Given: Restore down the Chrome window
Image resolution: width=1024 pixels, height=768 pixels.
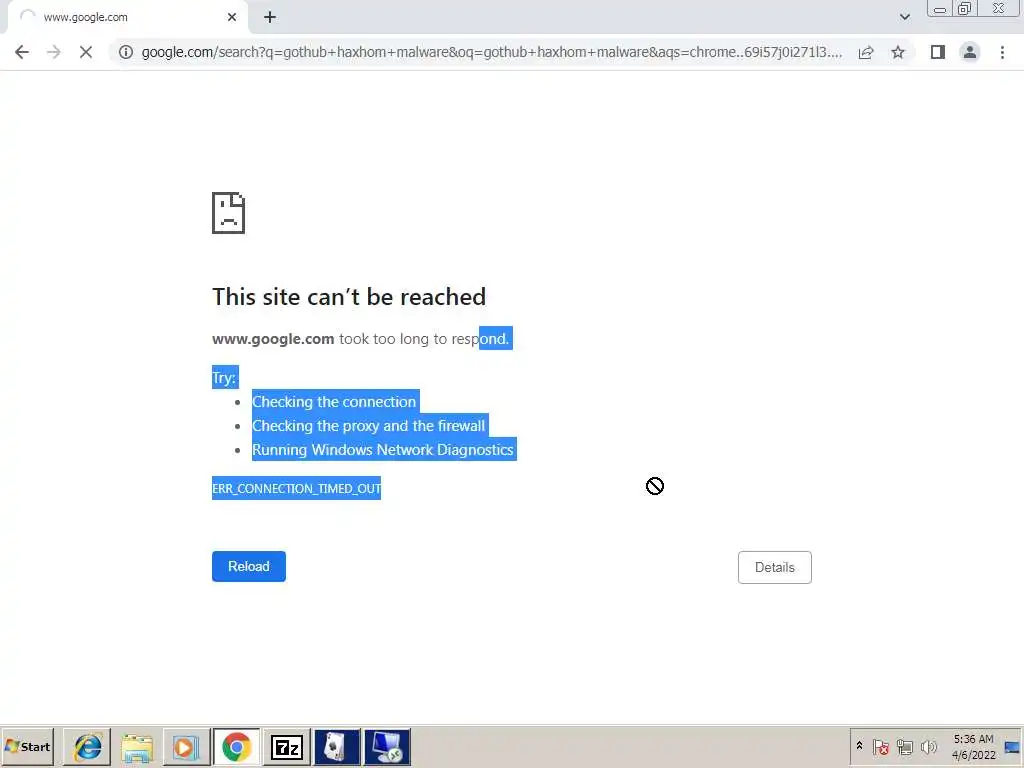Looking at the screenshot, I should 965,9.
